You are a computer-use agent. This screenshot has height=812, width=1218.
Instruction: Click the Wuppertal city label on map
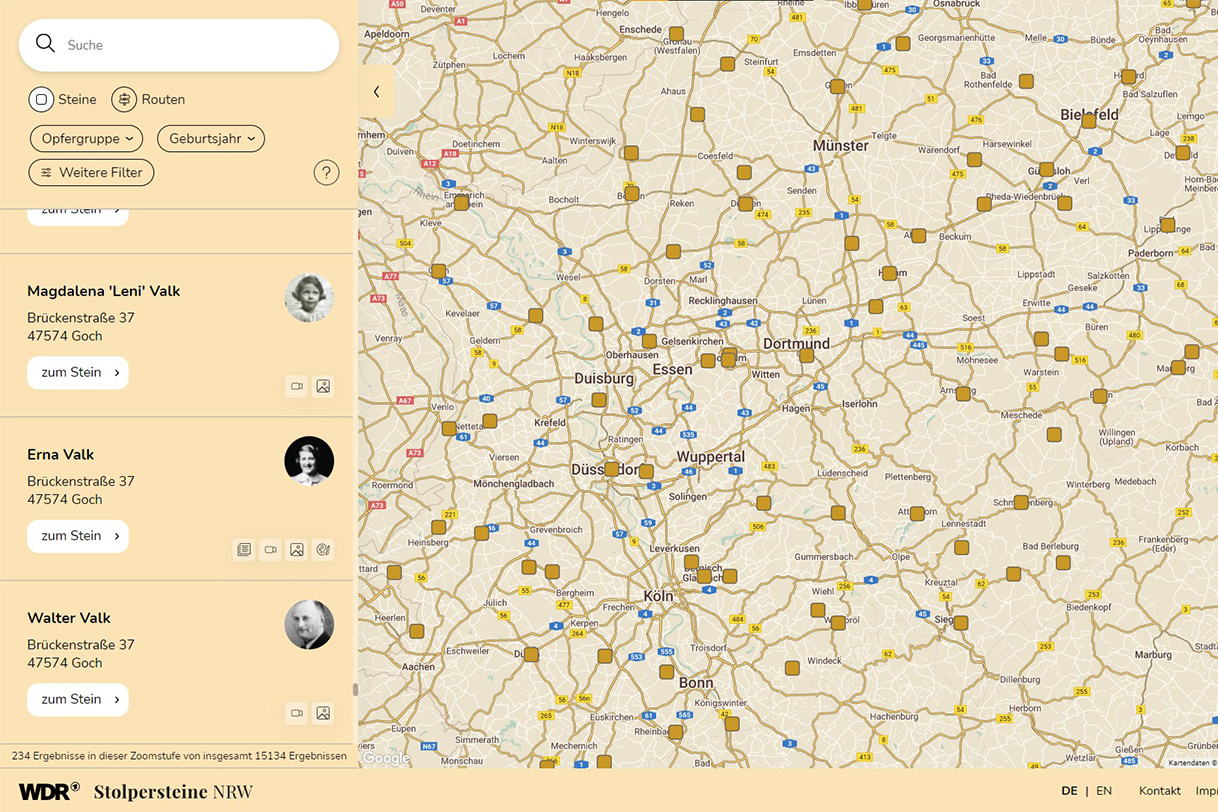tap(711, 457)
